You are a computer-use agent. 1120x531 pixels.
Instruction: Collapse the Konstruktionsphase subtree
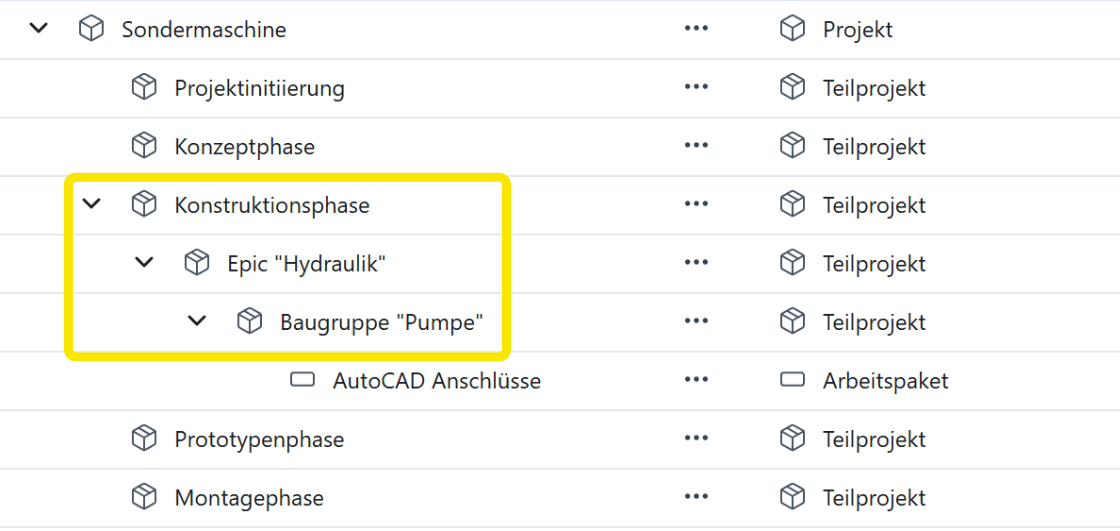pyautogui.click(x=92, y=205)
